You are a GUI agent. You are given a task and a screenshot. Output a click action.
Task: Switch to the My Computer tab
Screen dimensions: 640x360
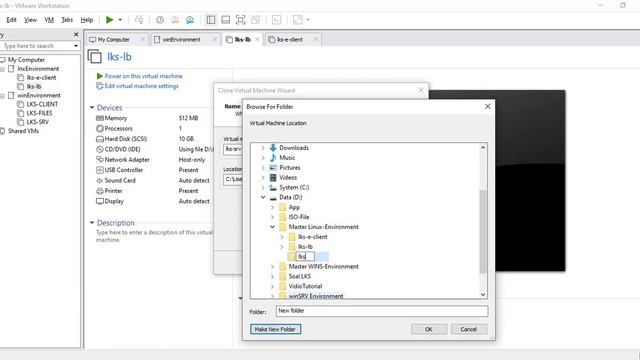coord(113,40)
